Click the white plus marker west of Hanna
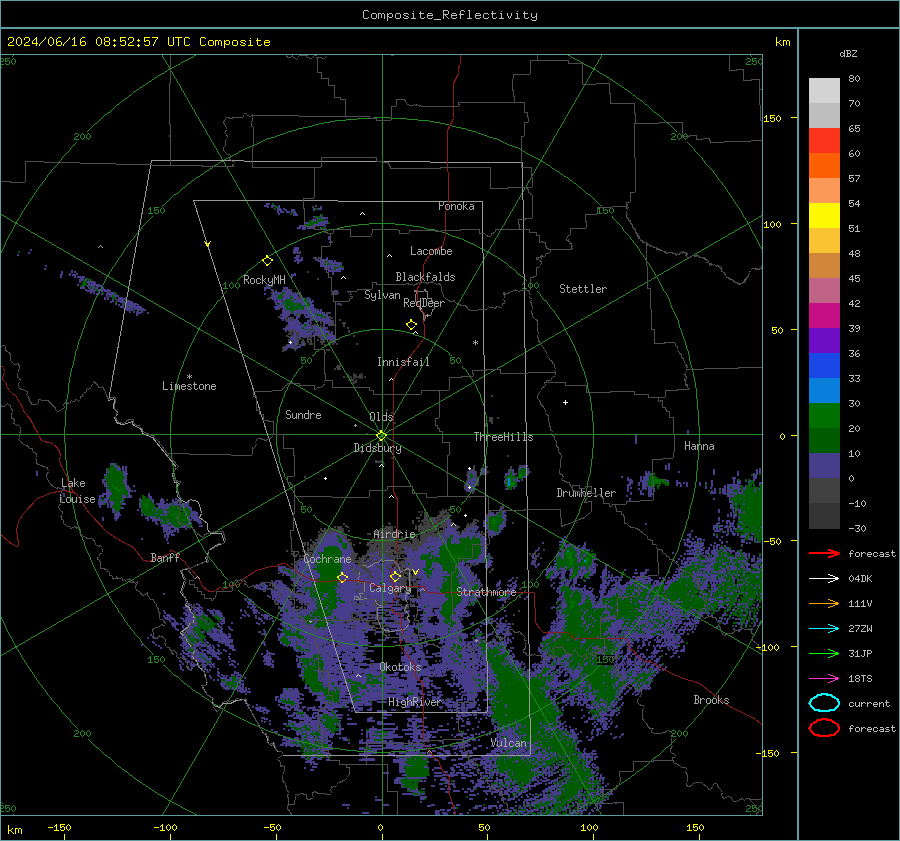The height and width of the screenshot is (841, 900). (x=565, y=402)
